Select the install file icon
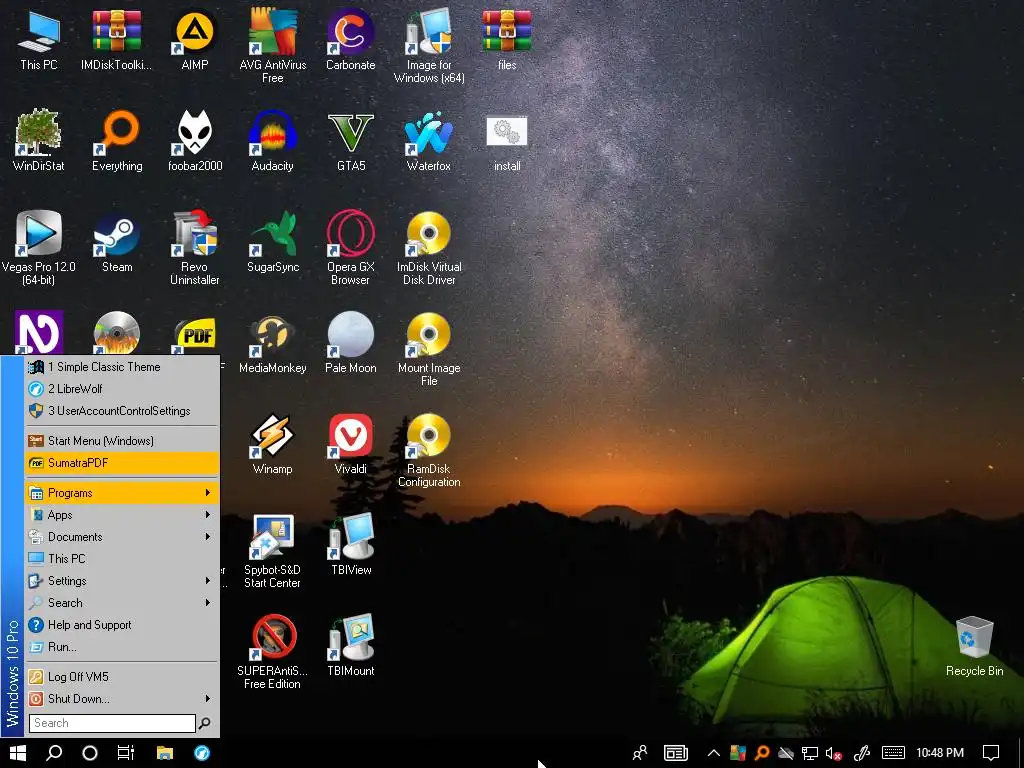Image resolution: width=1024 pixels, height=768 pixels. coord(507,140)
